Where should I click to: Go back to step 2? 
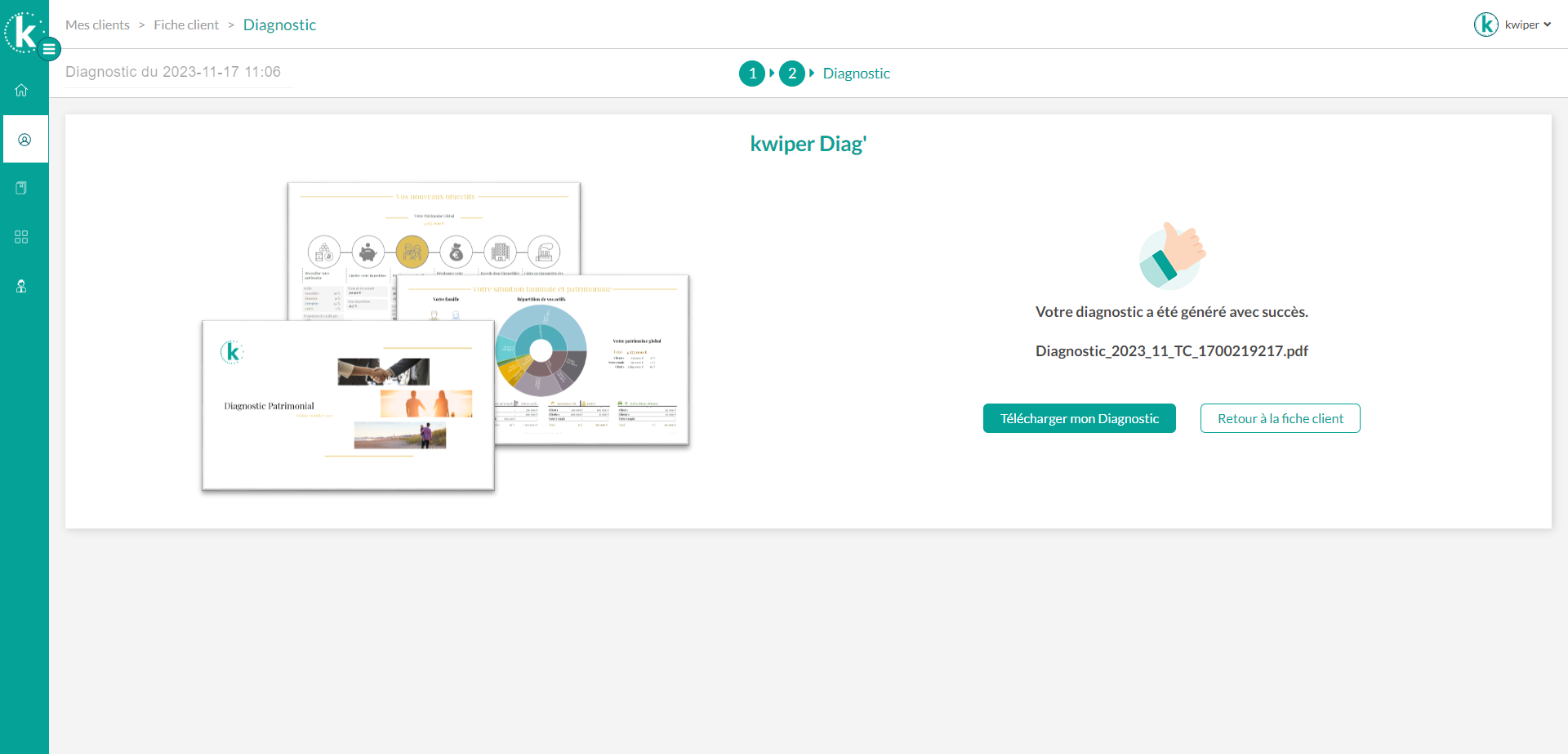[792, 74]
